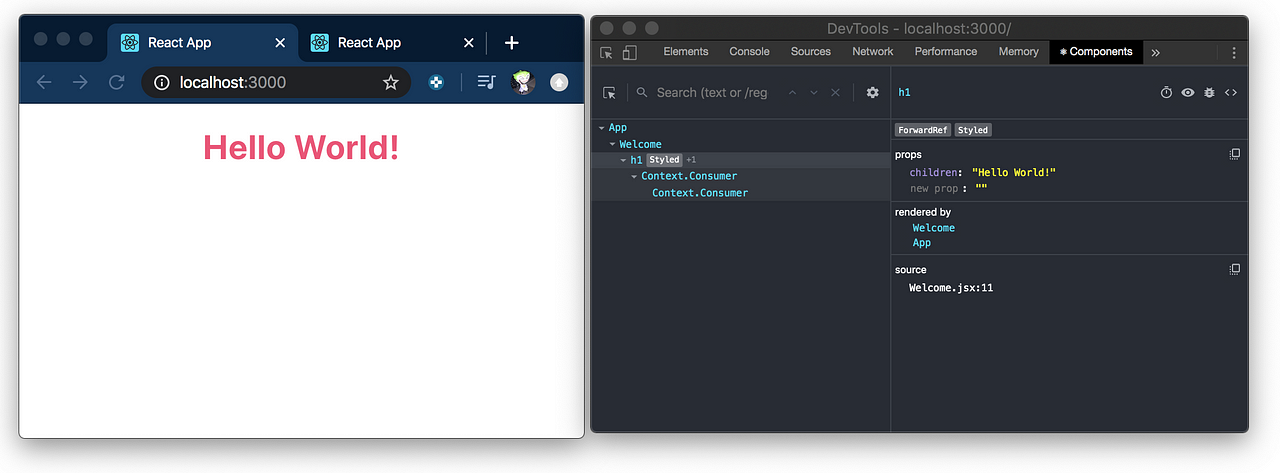This screenshot has height=473, width=1280.
Task: Select App in the component tree
Action: [x=618, y=128]
